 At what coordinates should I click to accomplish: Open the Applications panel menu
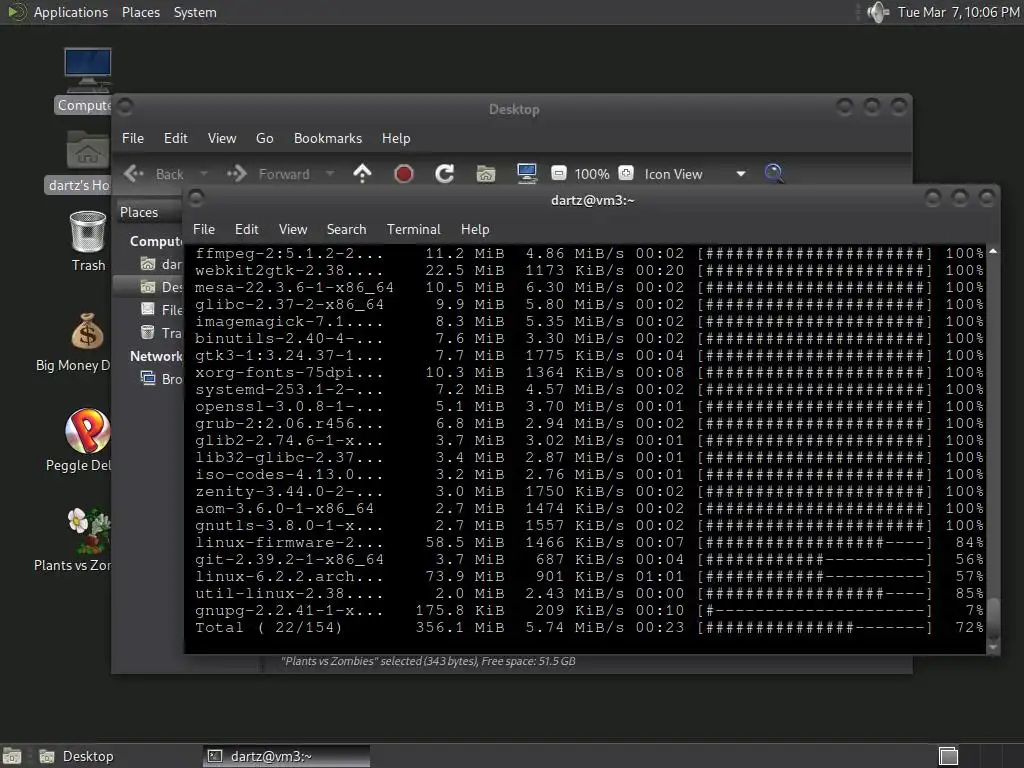click(x=71, y=12)
